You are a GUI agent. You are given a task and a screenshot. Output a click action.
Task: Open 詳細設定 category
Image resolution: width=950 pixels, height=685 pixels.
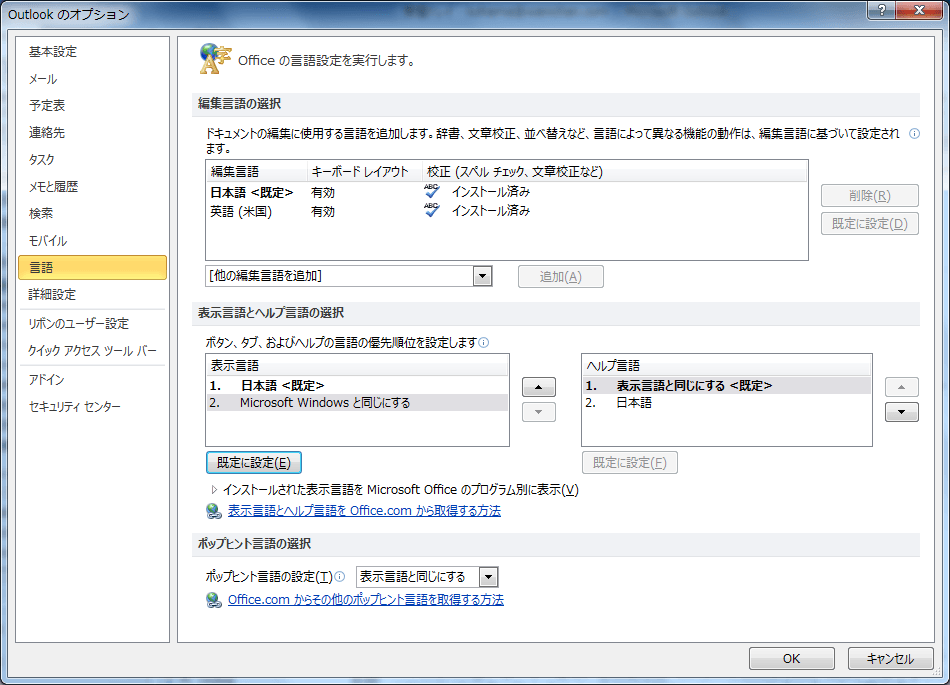point(92,294)
